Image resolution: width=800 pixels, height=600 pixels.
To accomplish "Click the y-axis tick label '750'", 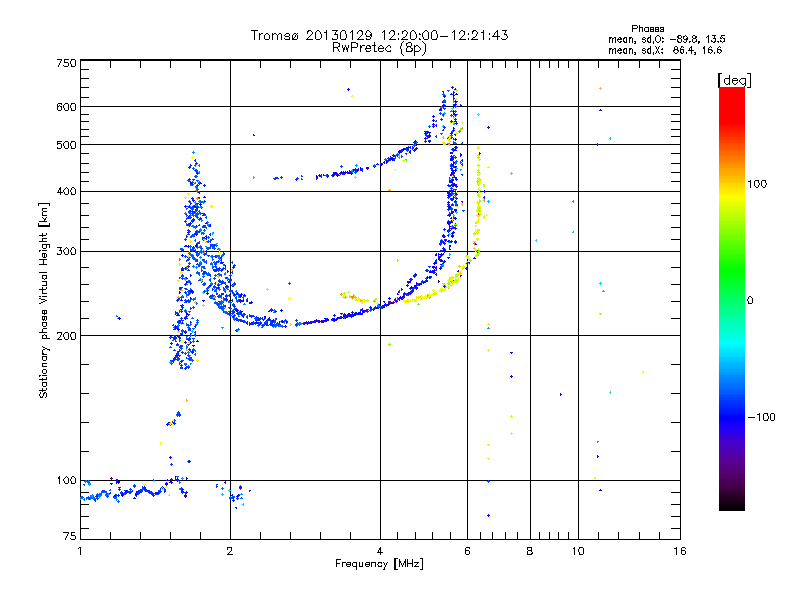I will pyautogui.click(x=66, y=63).
